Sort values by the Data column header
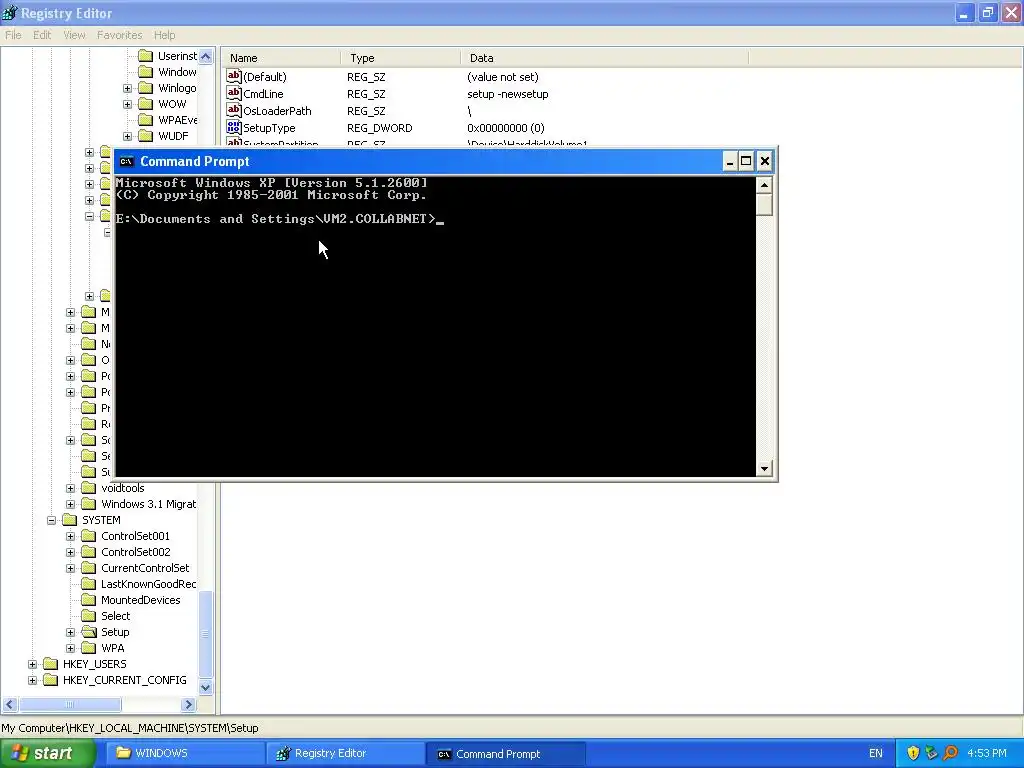 click(604, 58)
